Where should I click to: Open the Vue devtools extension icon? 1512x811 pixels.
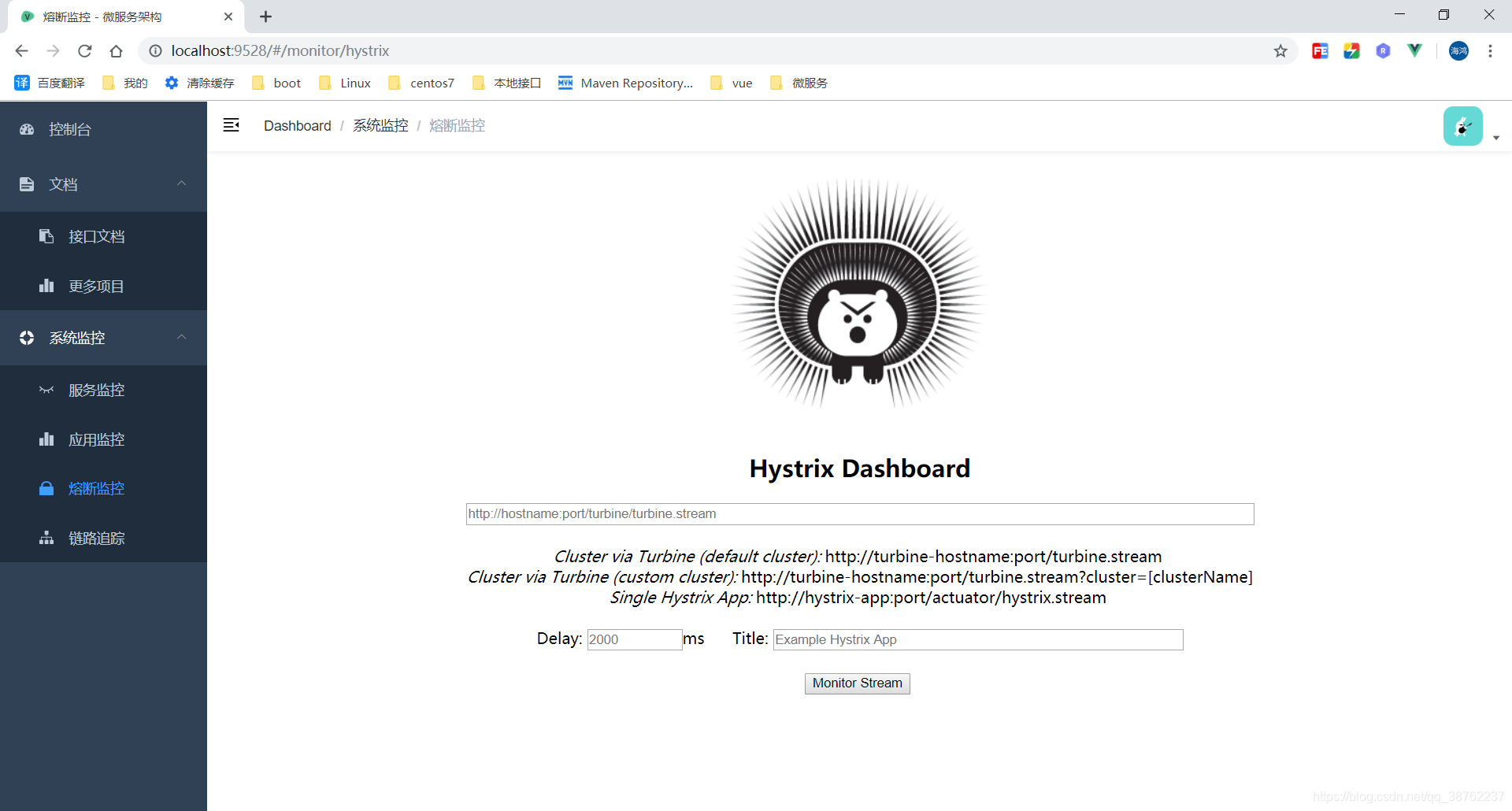(x=1415, y=51)
